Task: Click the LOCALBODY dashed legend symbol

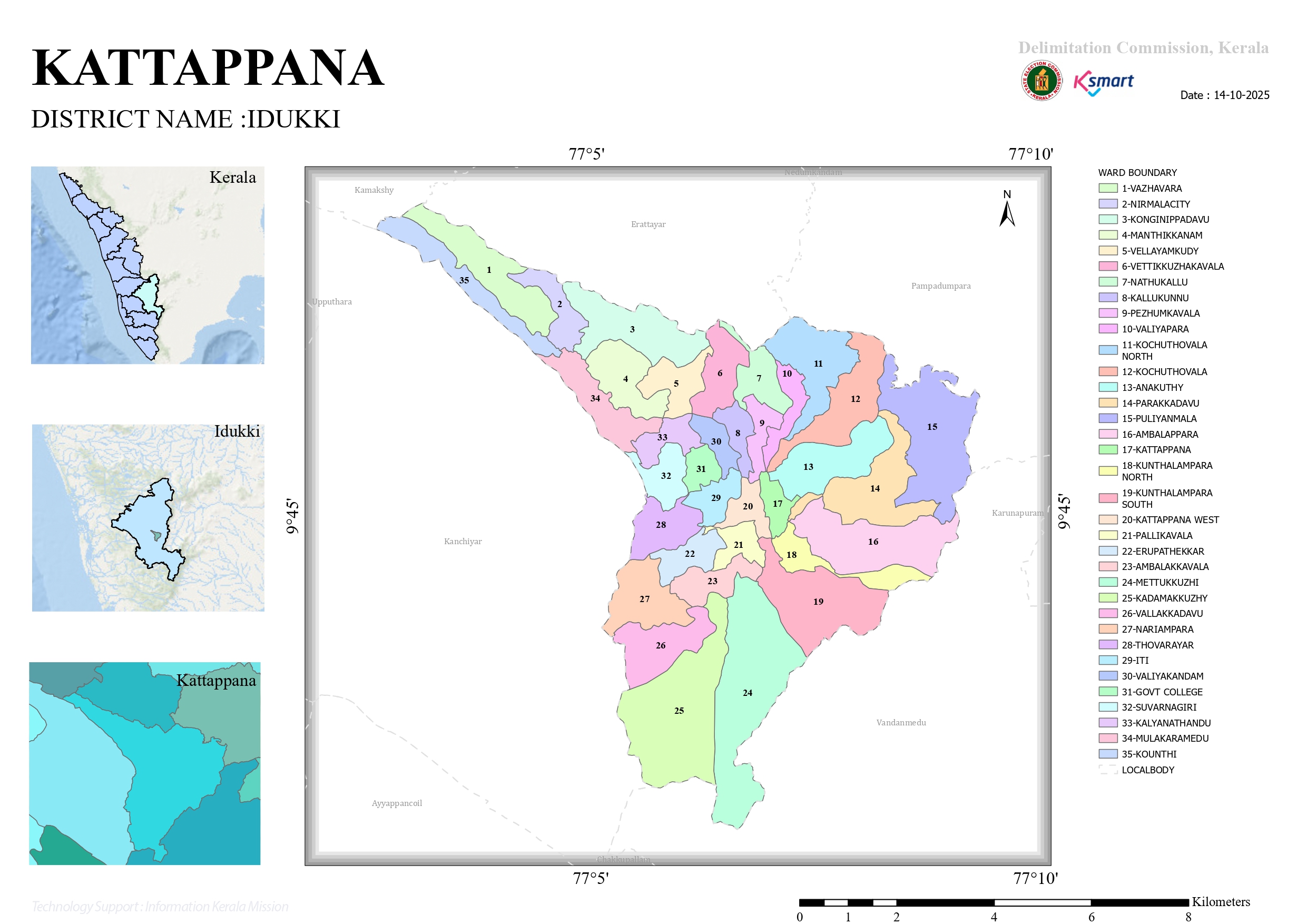Action: (1108, 770)
